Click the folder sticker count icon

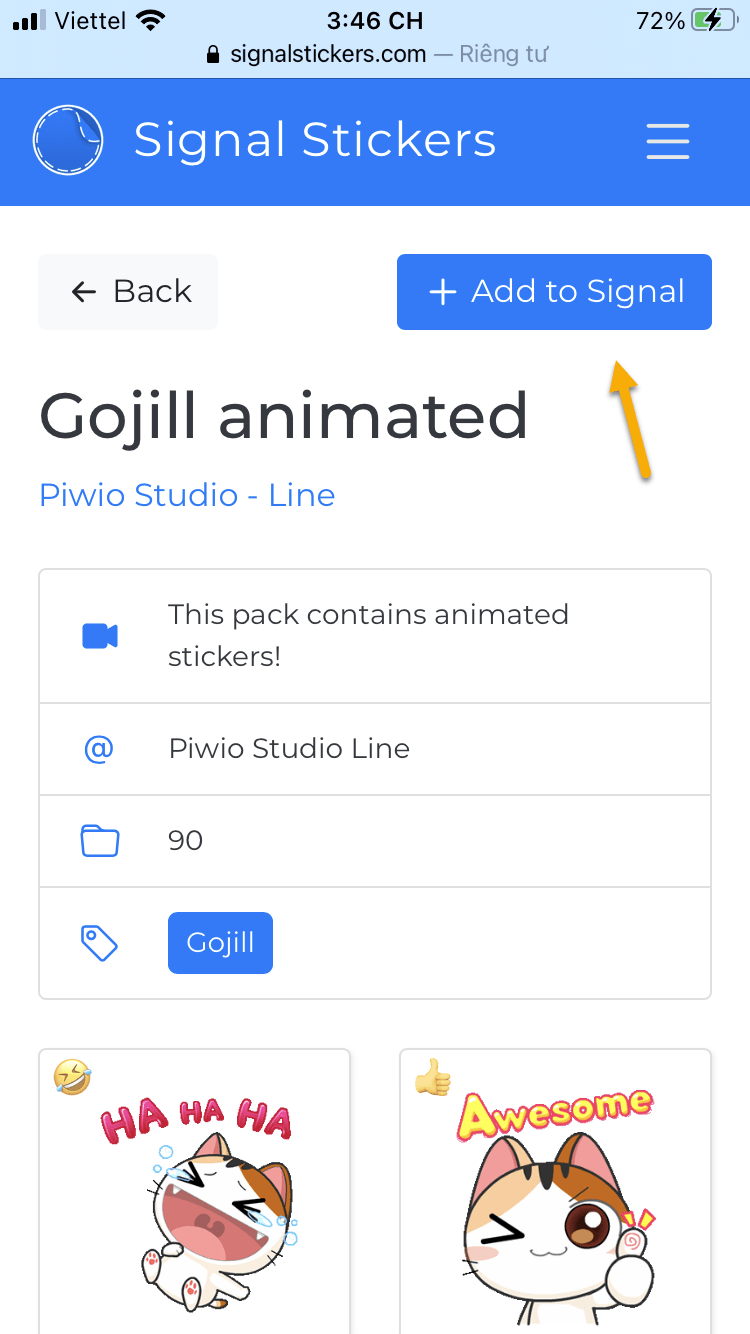click(99, 841)
